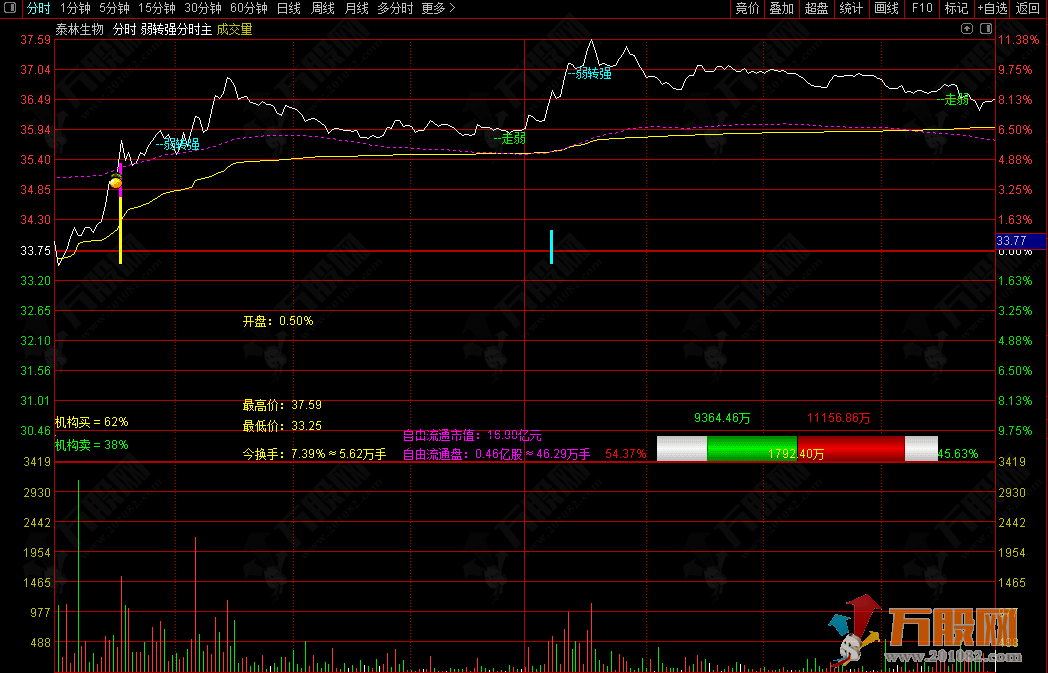The height and width of the screenshot is (673, 1048).
Task: Click the 机构买 = 62% label
Action: pyautogui.click(x=92, y=422)
